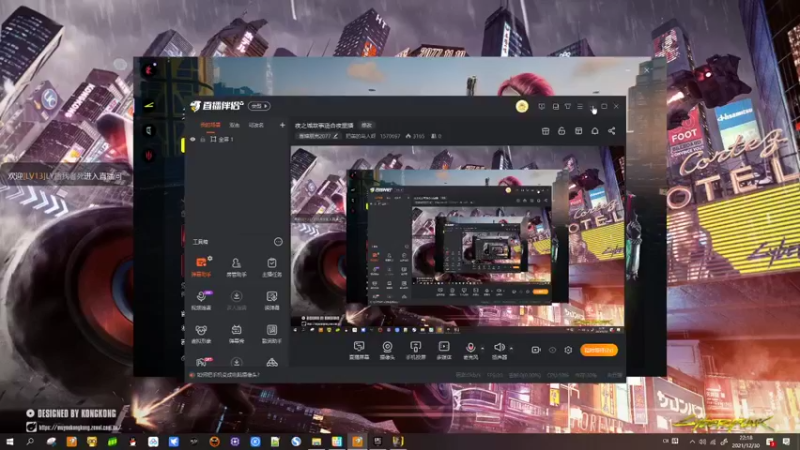Click the edit button next to stream title

click(x=367, y=125)
